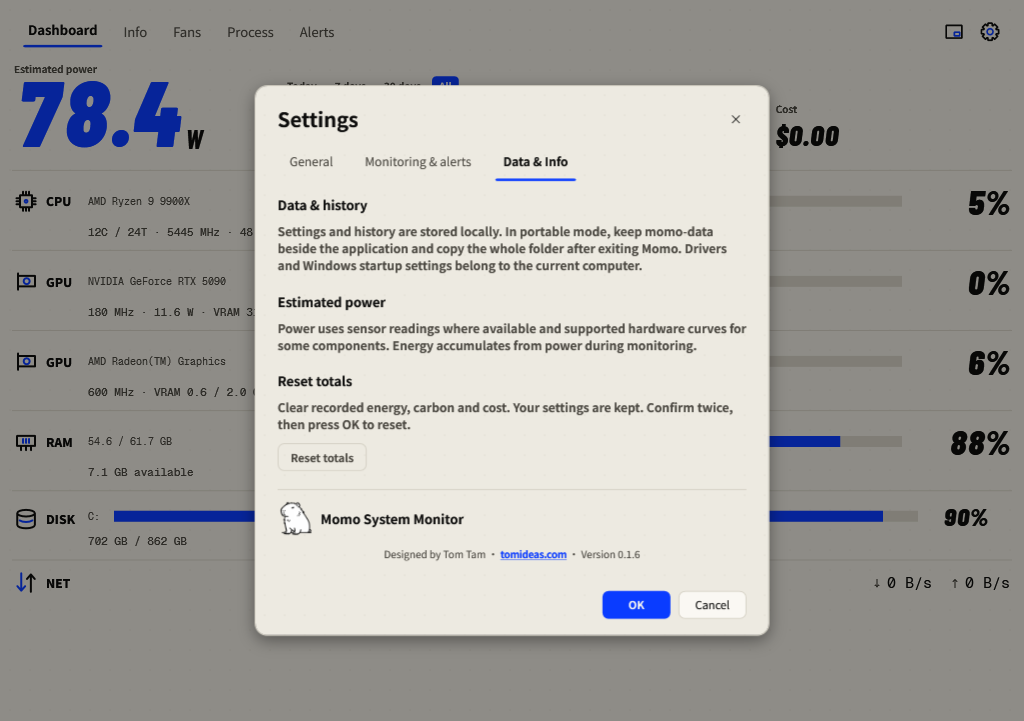The height and width of the screenshot is (721, 1024).
Task: Open the Alerts tab
Action: [317, 32]
